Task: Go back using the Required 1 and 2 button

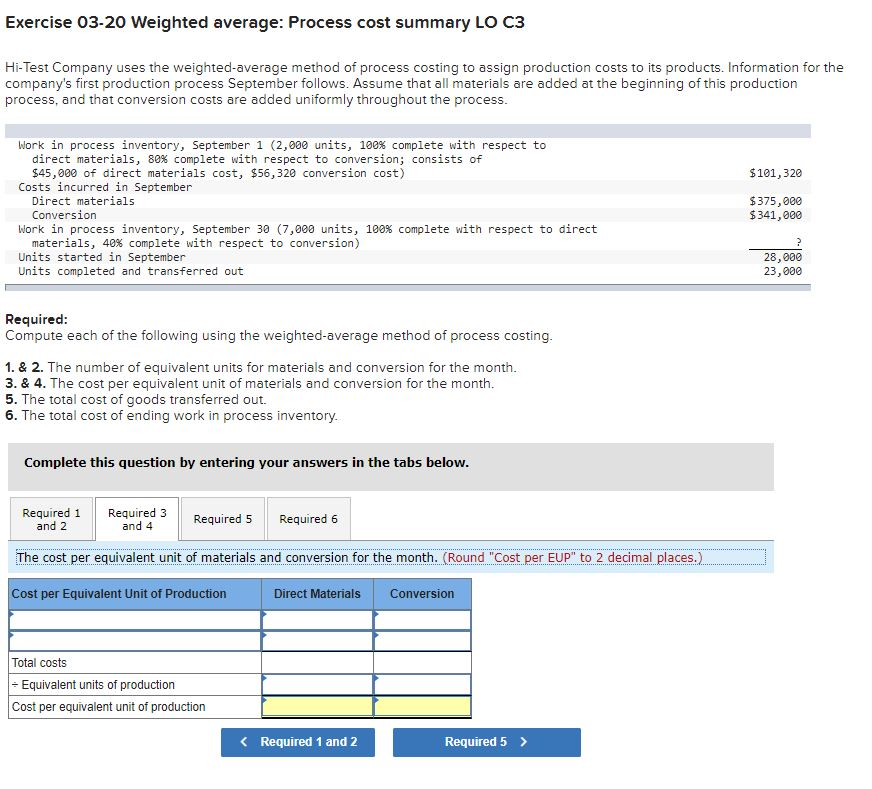Action: (x=298, y=742)
